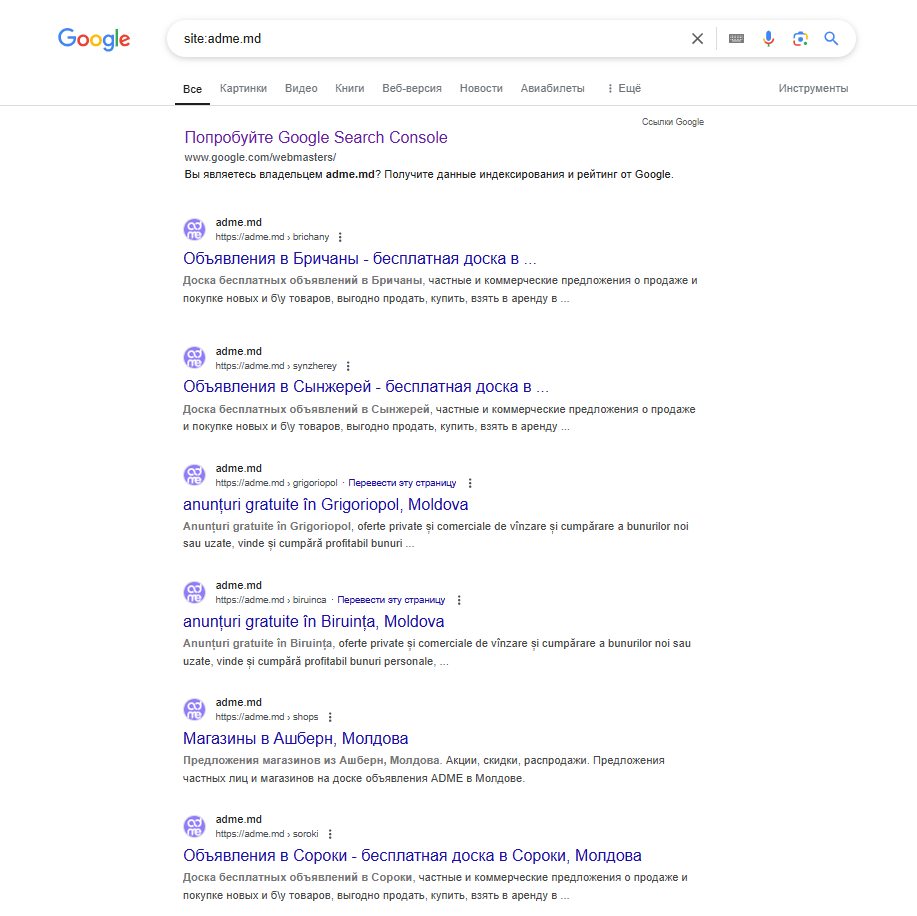The image size is (917, 916).
Task: Switch to the "Картинки" tab
Action: coord(243,88)
